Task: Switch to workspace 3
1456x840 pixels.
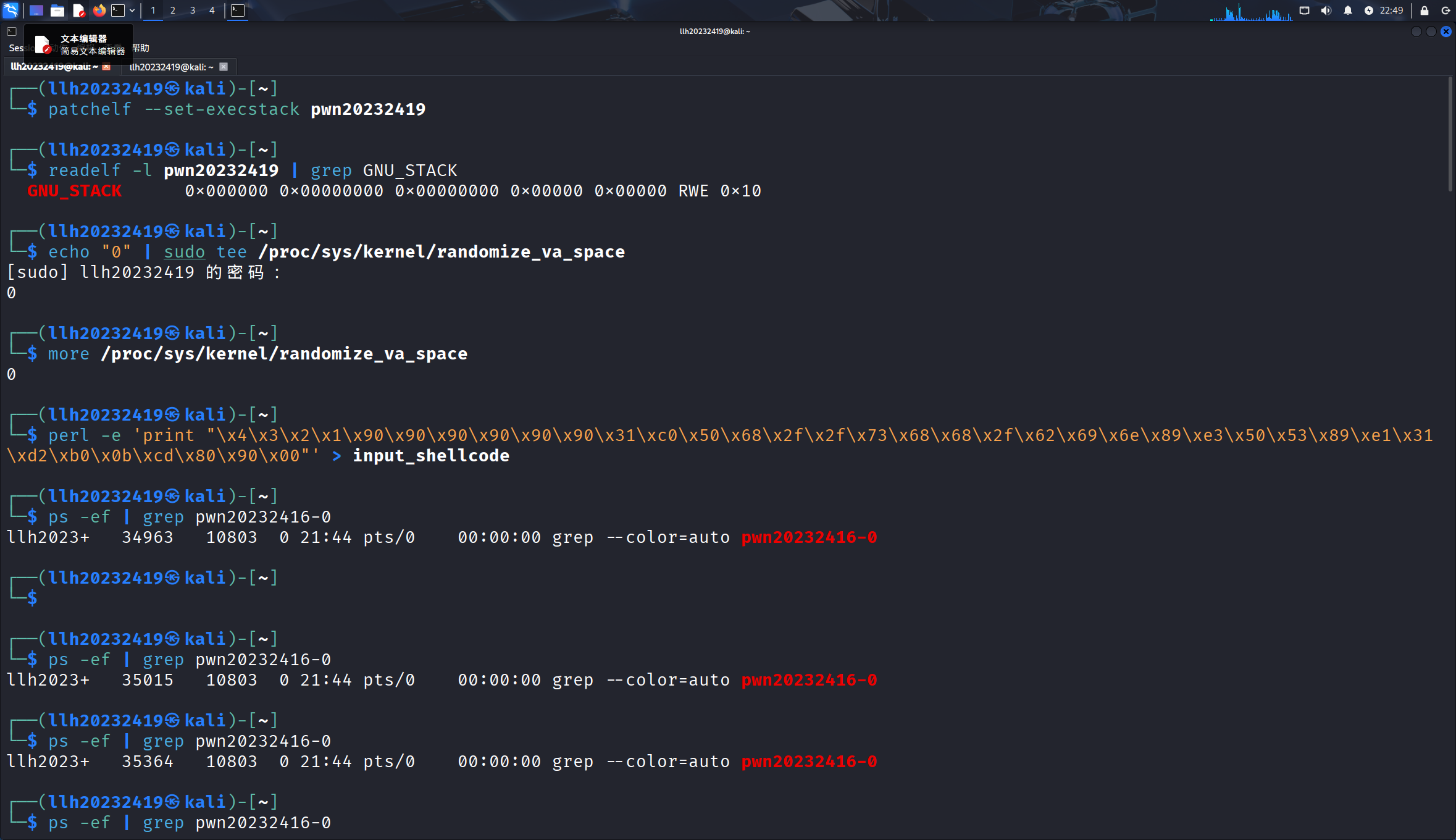Action: pos(193,10)
